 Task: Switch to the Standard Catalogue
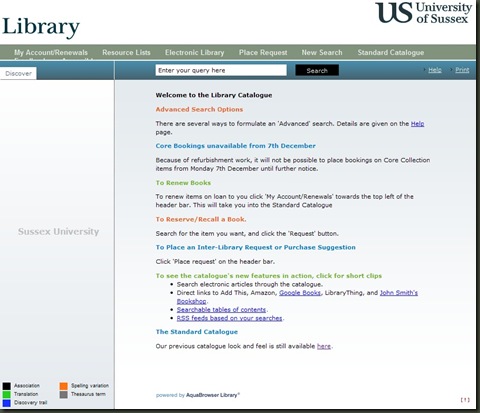pos(391,52)
